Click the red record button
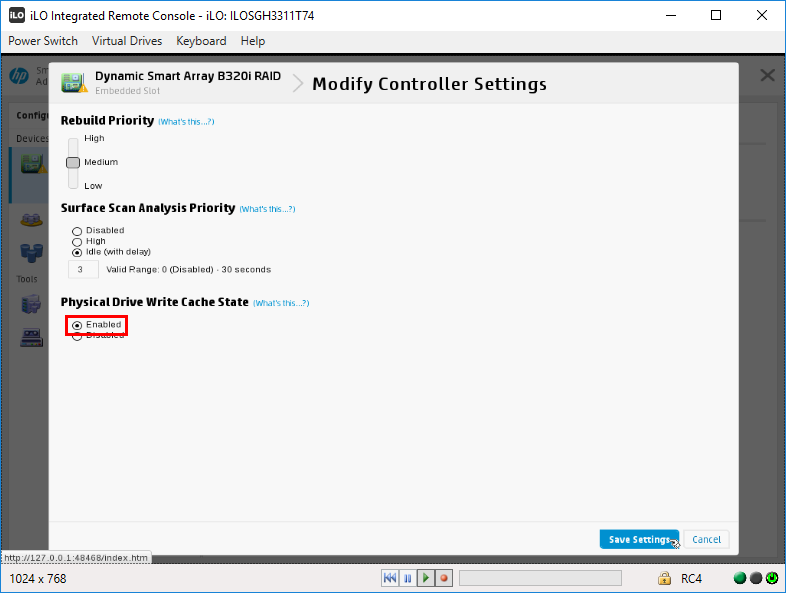 point(444,578)
